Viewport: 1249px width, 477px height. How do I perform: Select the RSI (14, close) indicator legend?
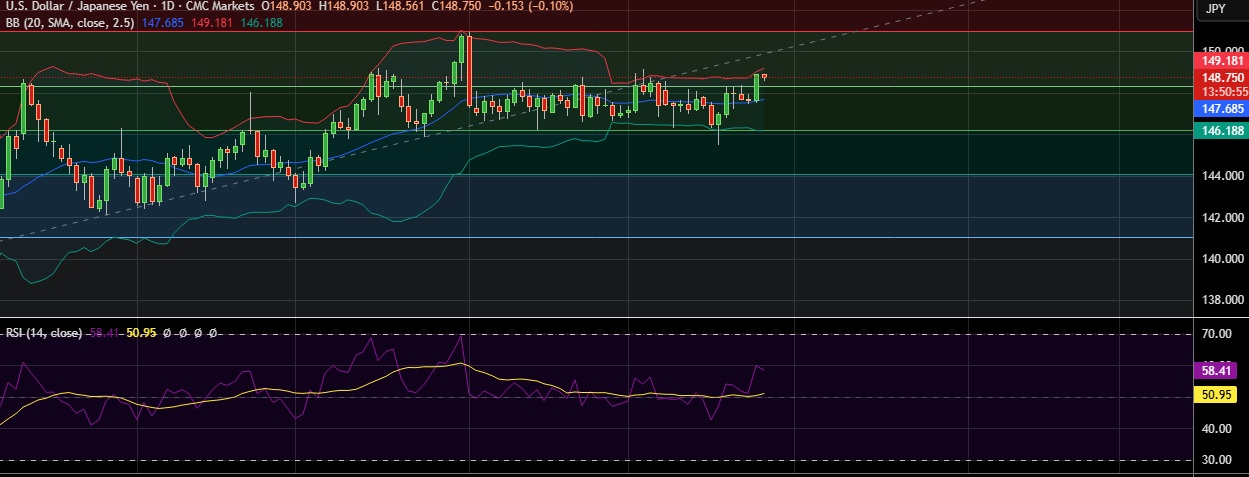tap(44, 333)
